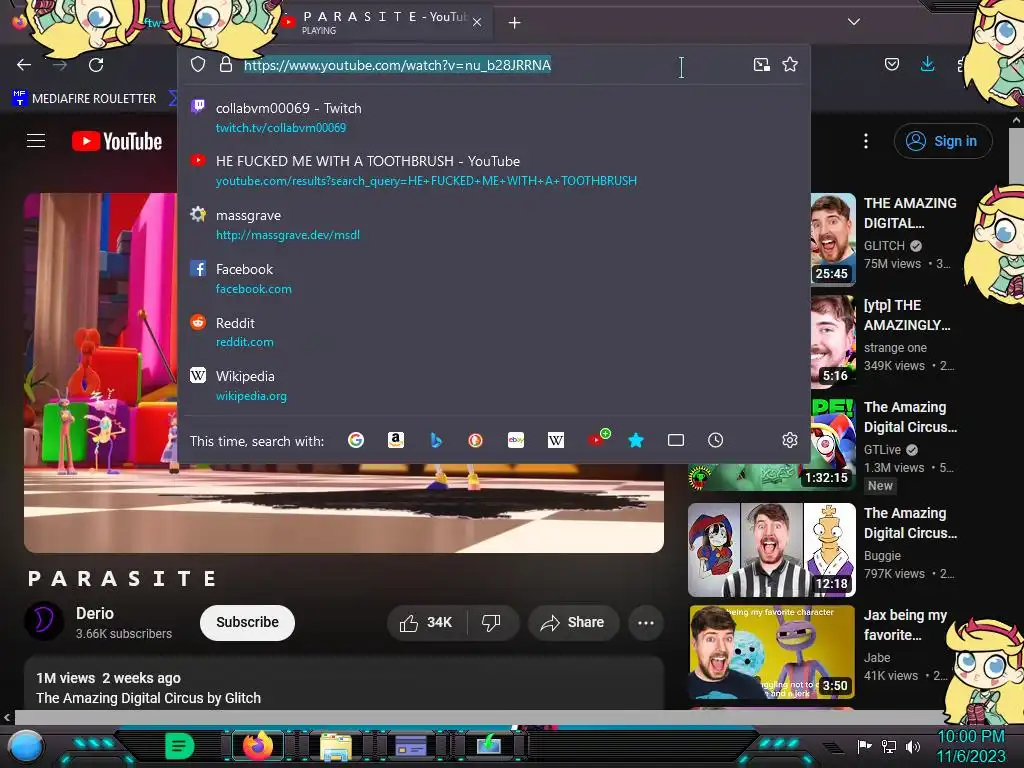Select the HE FUCKED ME WITH A TOOTHBRUSH suggestion
Image resolution: width=1024 pixels, height=768 pixels.
pos(494,170)
